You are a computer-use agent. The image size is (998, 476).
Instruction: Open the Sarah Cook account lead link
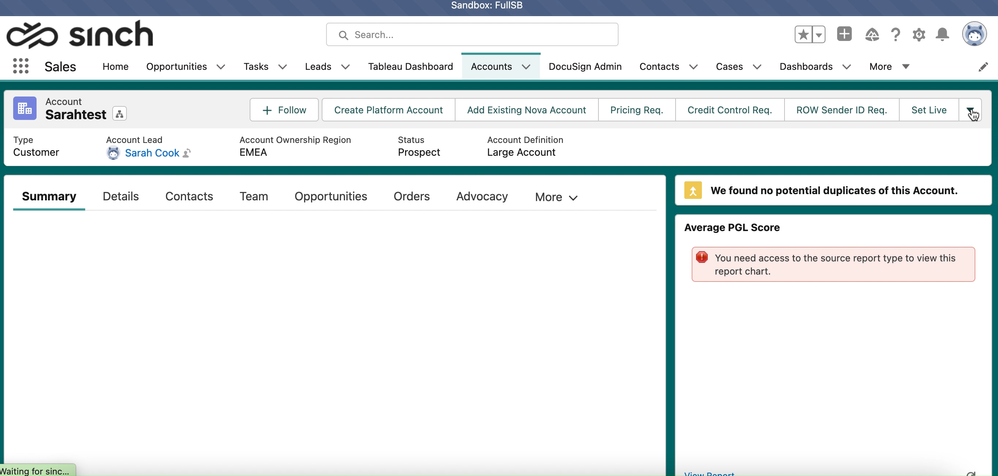(152, 153)
